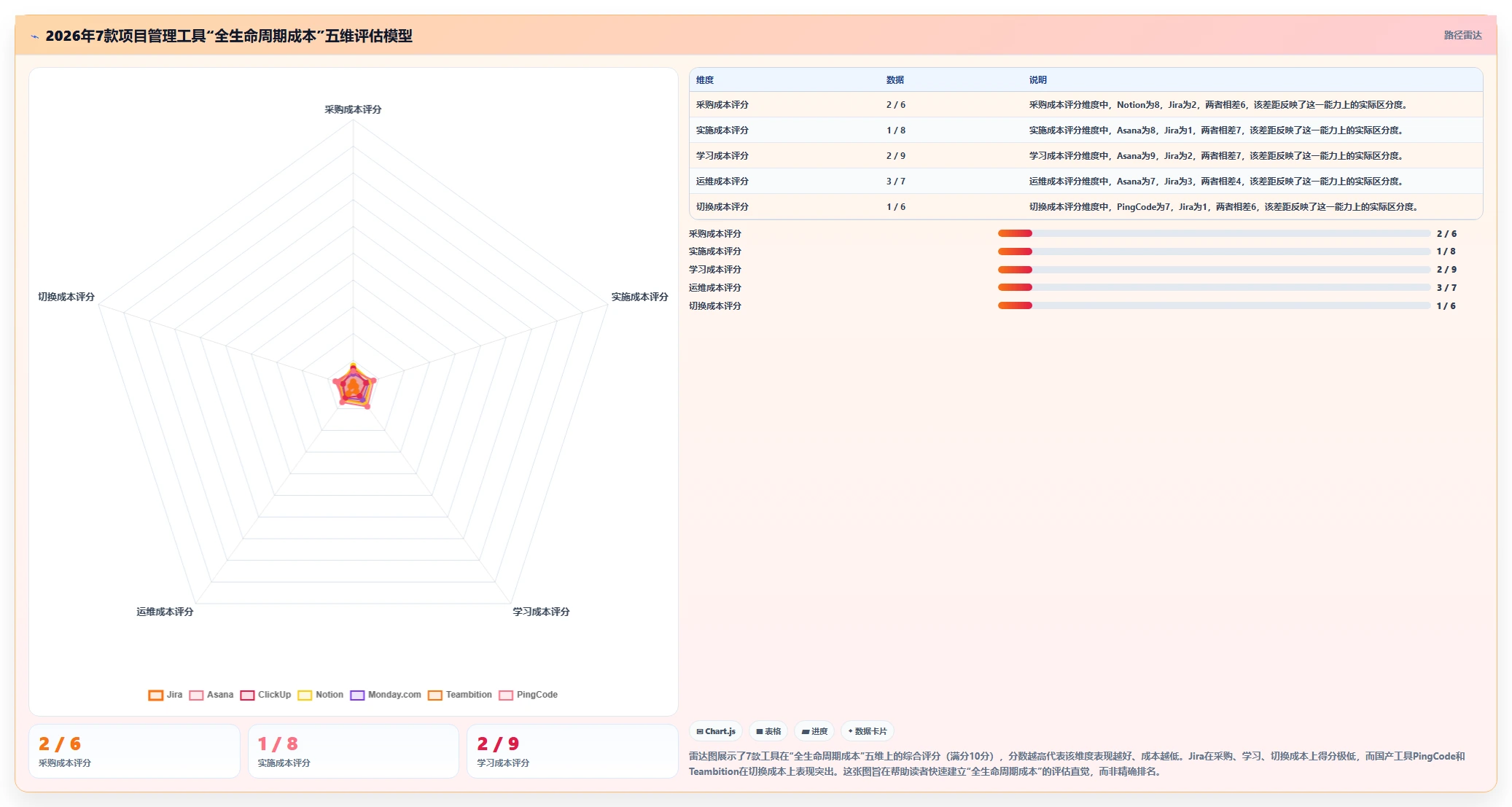The height and width of the screenshot is (807, 1512).
Task: Click the 采购成本评分 progress bar
Action: coord(1214,233)
